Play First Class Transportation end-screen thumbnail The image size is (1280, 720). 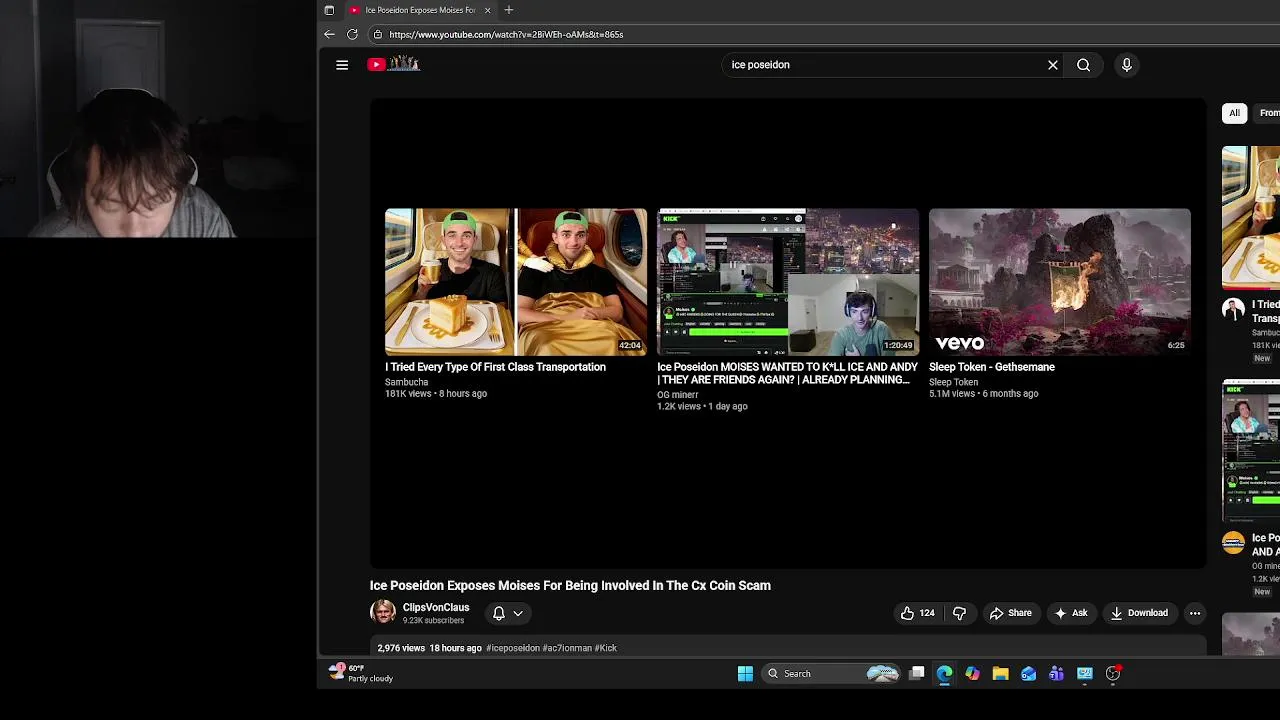click(x=516, y=282)
